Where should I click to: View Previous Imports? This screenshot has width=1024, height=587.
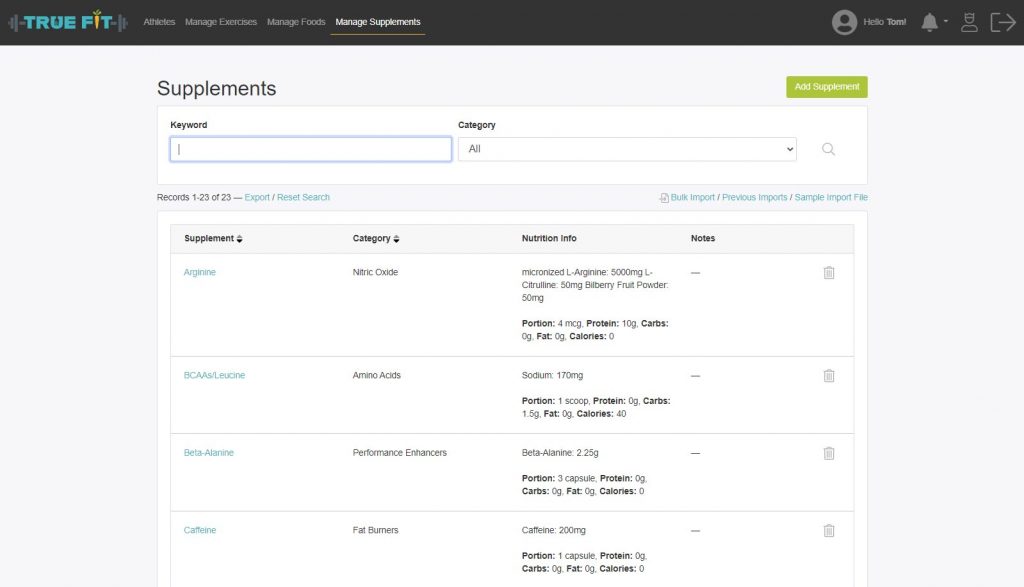[x=754, y=197]
